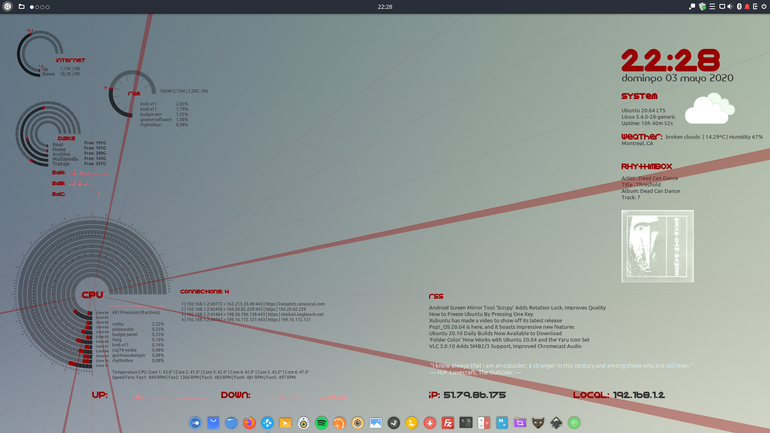Launch Spotify from the dock

[x=321, y=423]
